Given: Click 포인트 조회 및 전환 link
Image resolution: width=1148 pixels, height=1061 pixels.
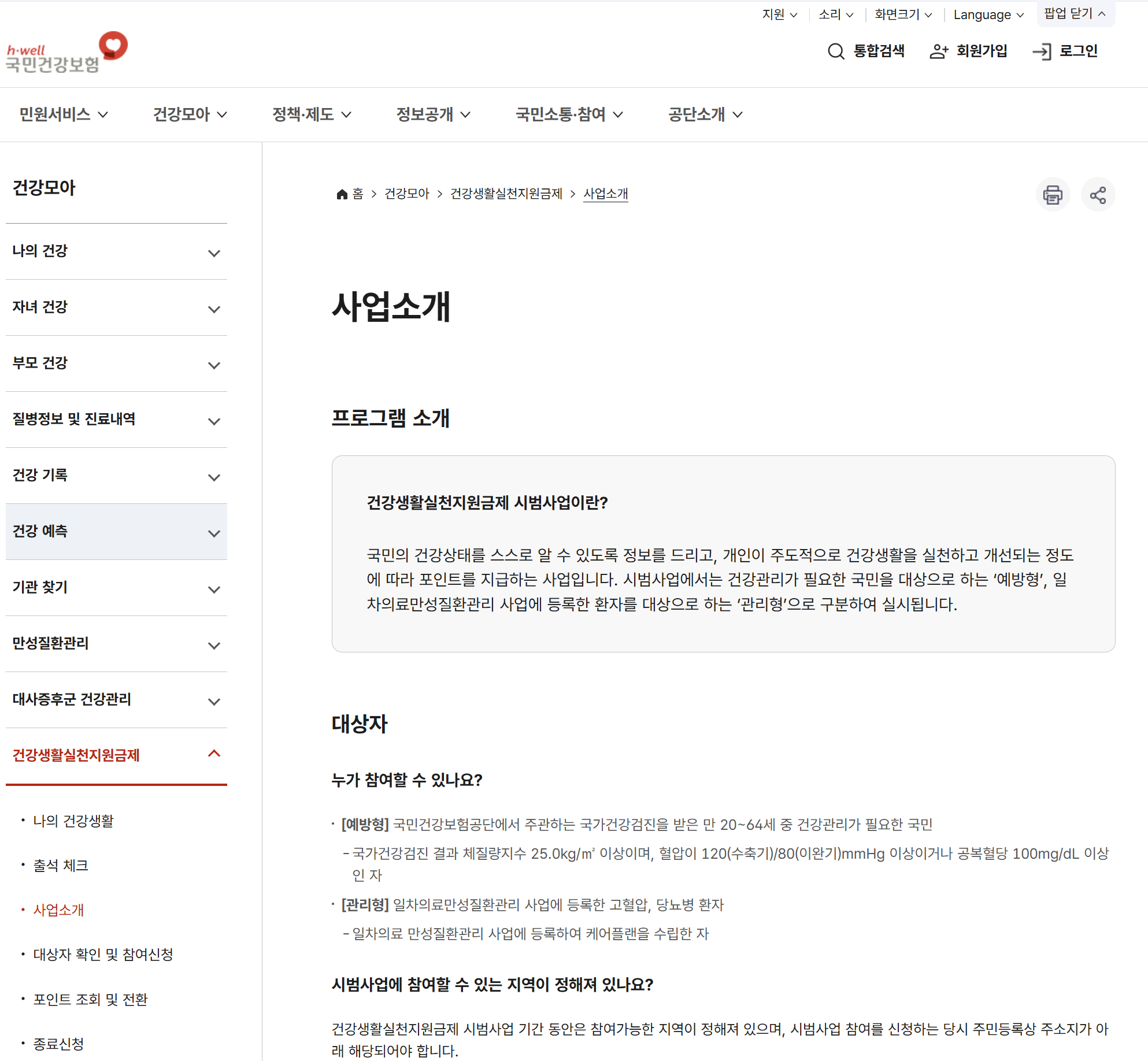Looking at the screenshot, I should tap(90, 999).
